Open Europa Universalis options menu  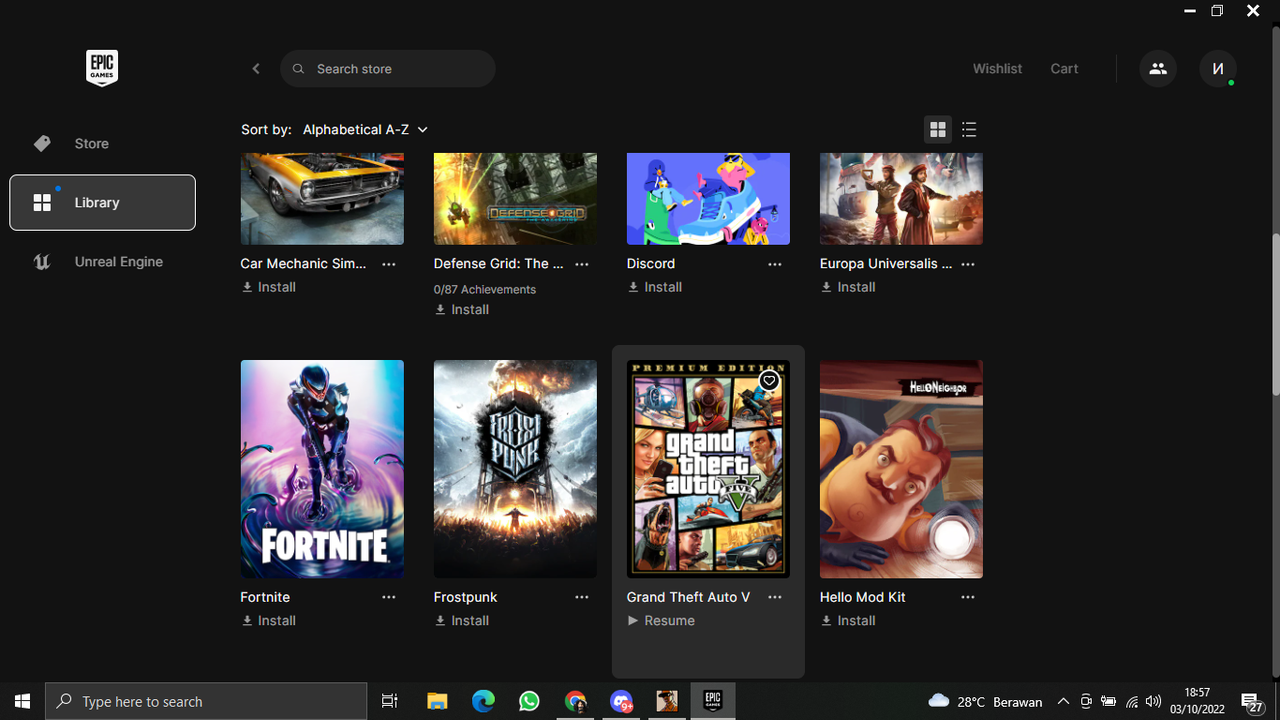tap(968, 264)
